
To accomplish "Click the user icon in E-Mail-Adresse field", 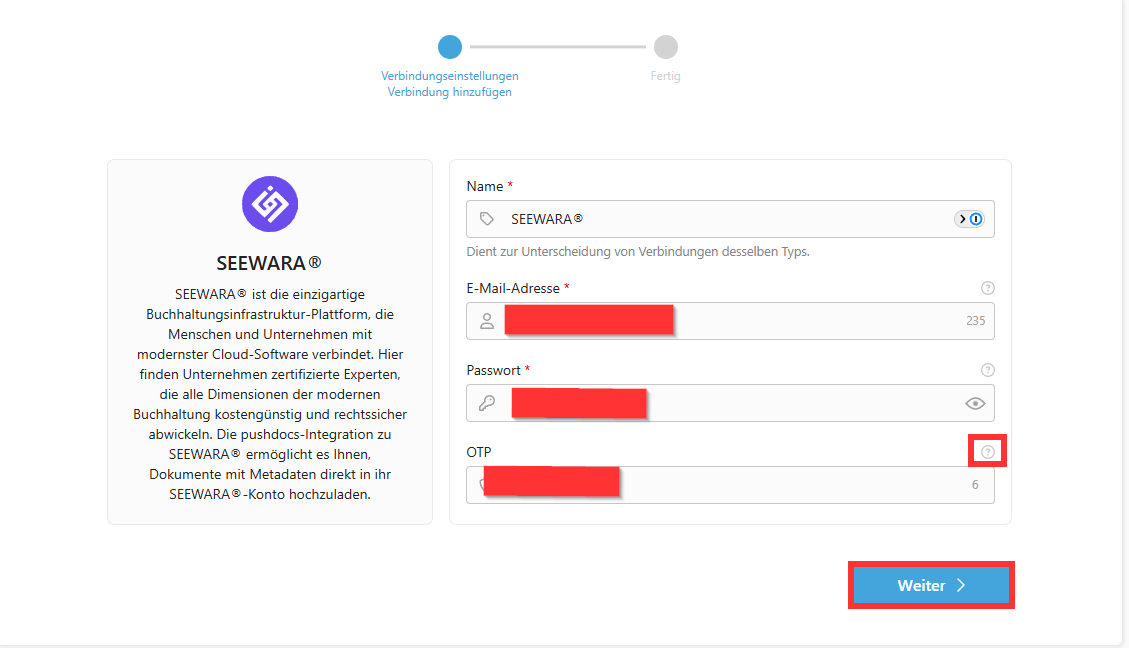I will click(x=487, y=321).
